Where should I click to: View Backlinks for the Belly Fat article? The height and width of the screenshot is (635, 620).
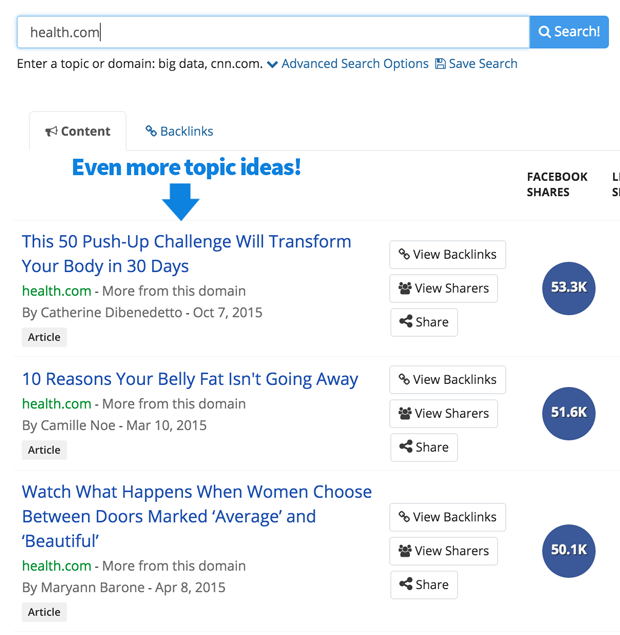pyautogui.click(x=447, y=379)
